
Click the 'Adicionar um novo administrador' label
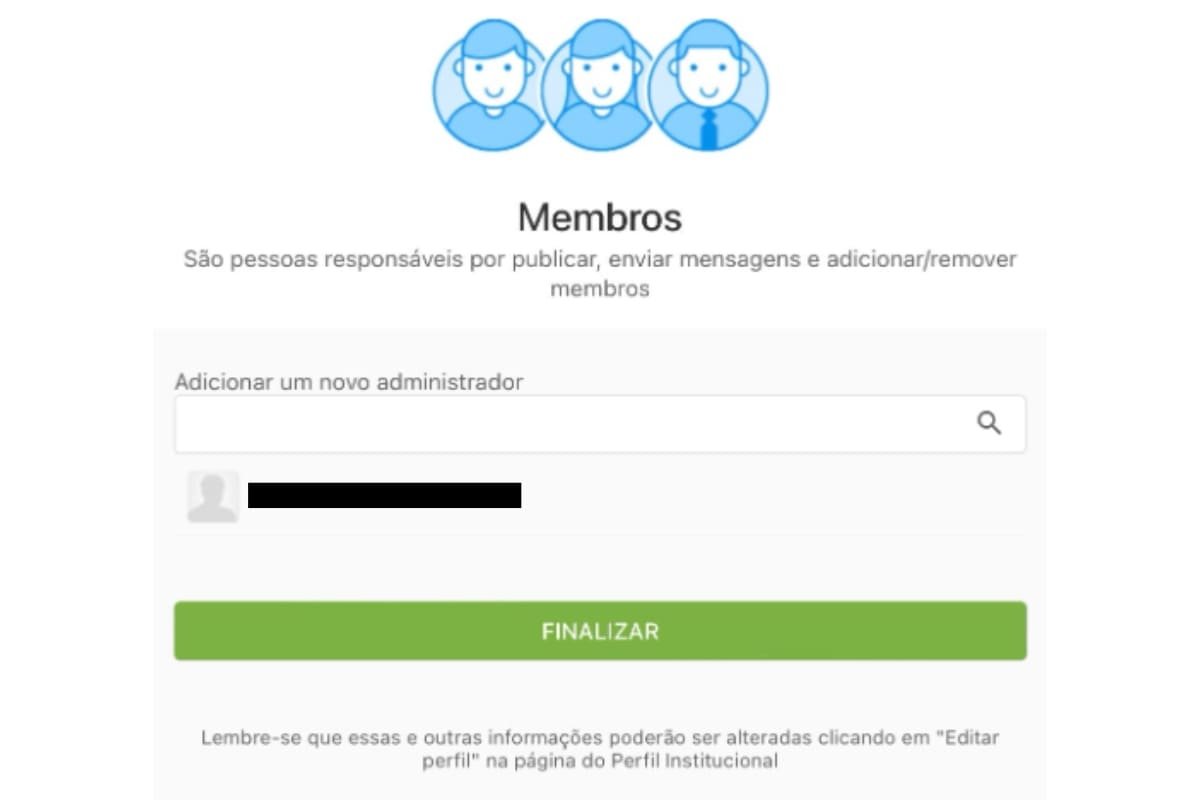(349, 382)
